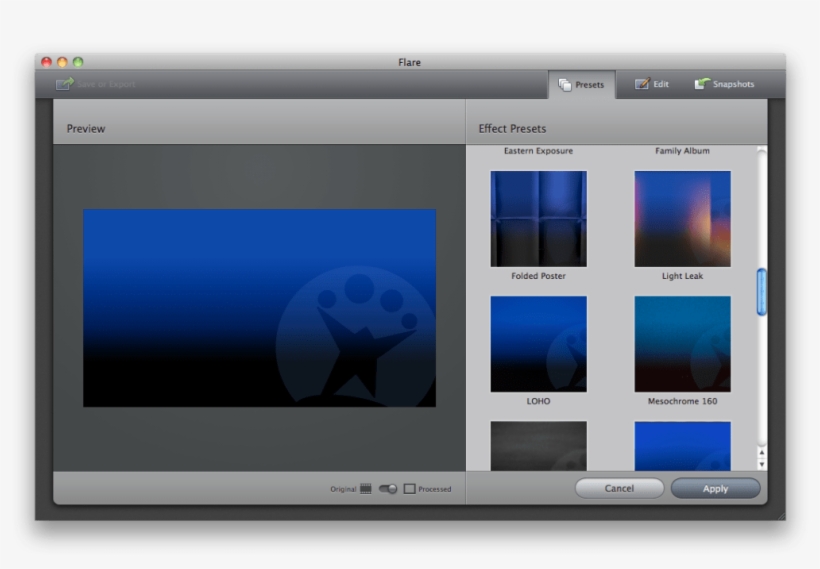820x569 pixels.
Task: Zoom the Flare window with green button
Action: (78, 62)
